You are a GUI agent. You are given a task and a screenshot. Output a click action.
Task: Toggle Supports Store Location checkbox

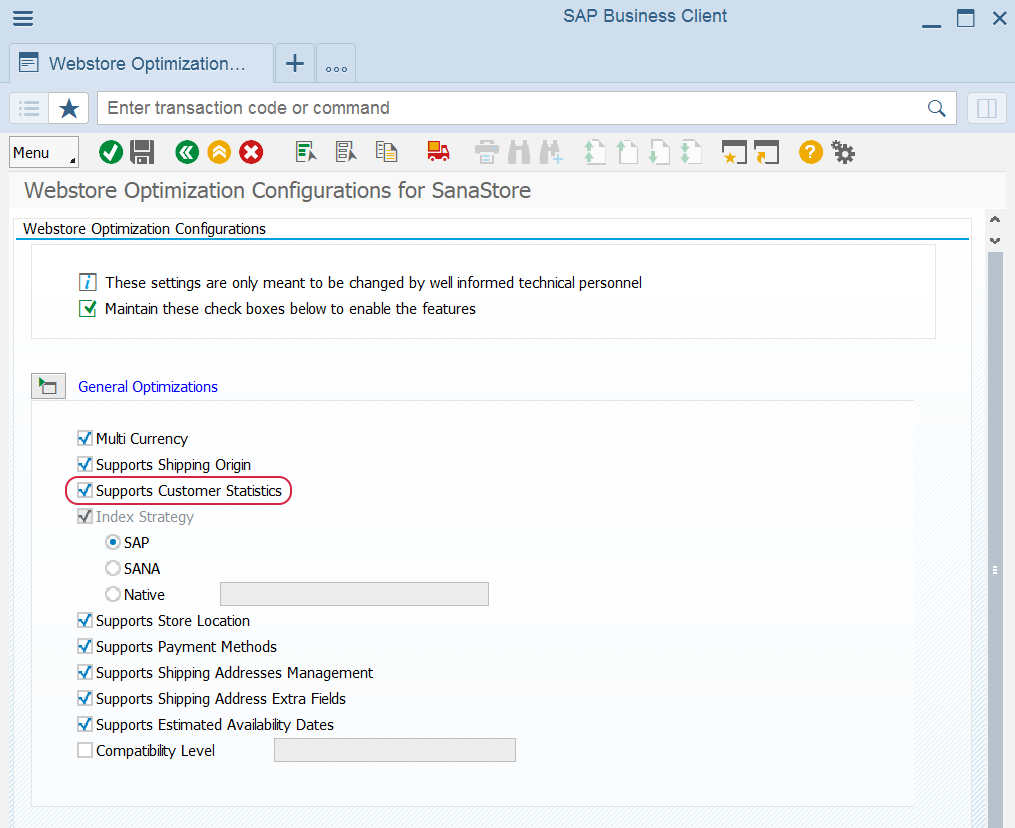(x=84, y=620)
